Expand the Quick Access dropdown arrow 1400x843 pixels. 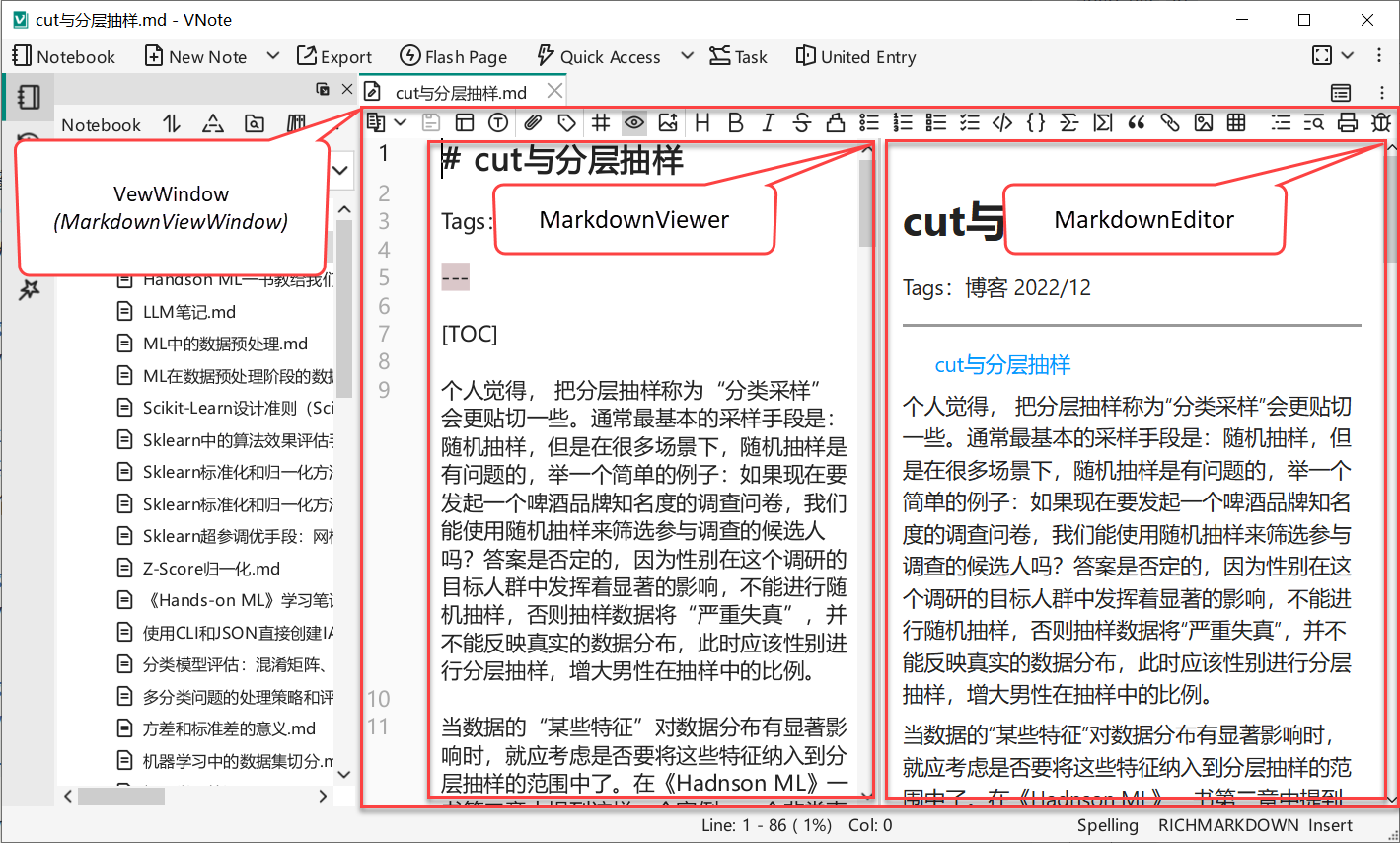click(x=687, y=56)
